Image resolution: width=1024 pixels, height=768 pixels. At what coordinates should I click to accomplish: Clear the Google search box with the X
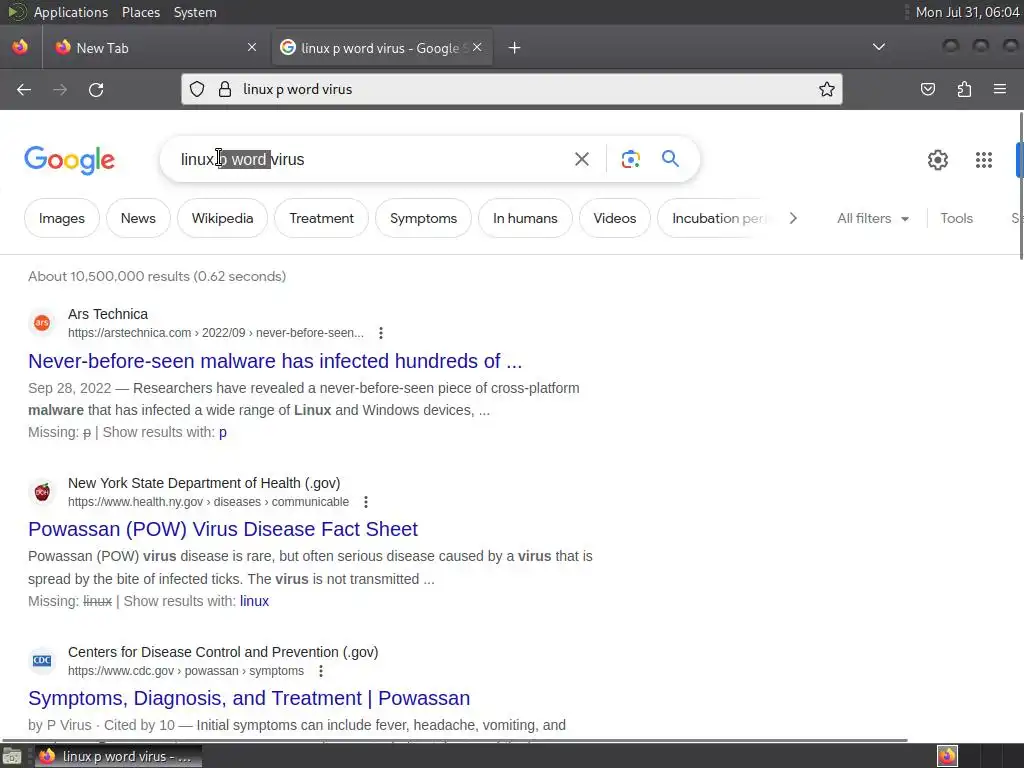(582, 159)
